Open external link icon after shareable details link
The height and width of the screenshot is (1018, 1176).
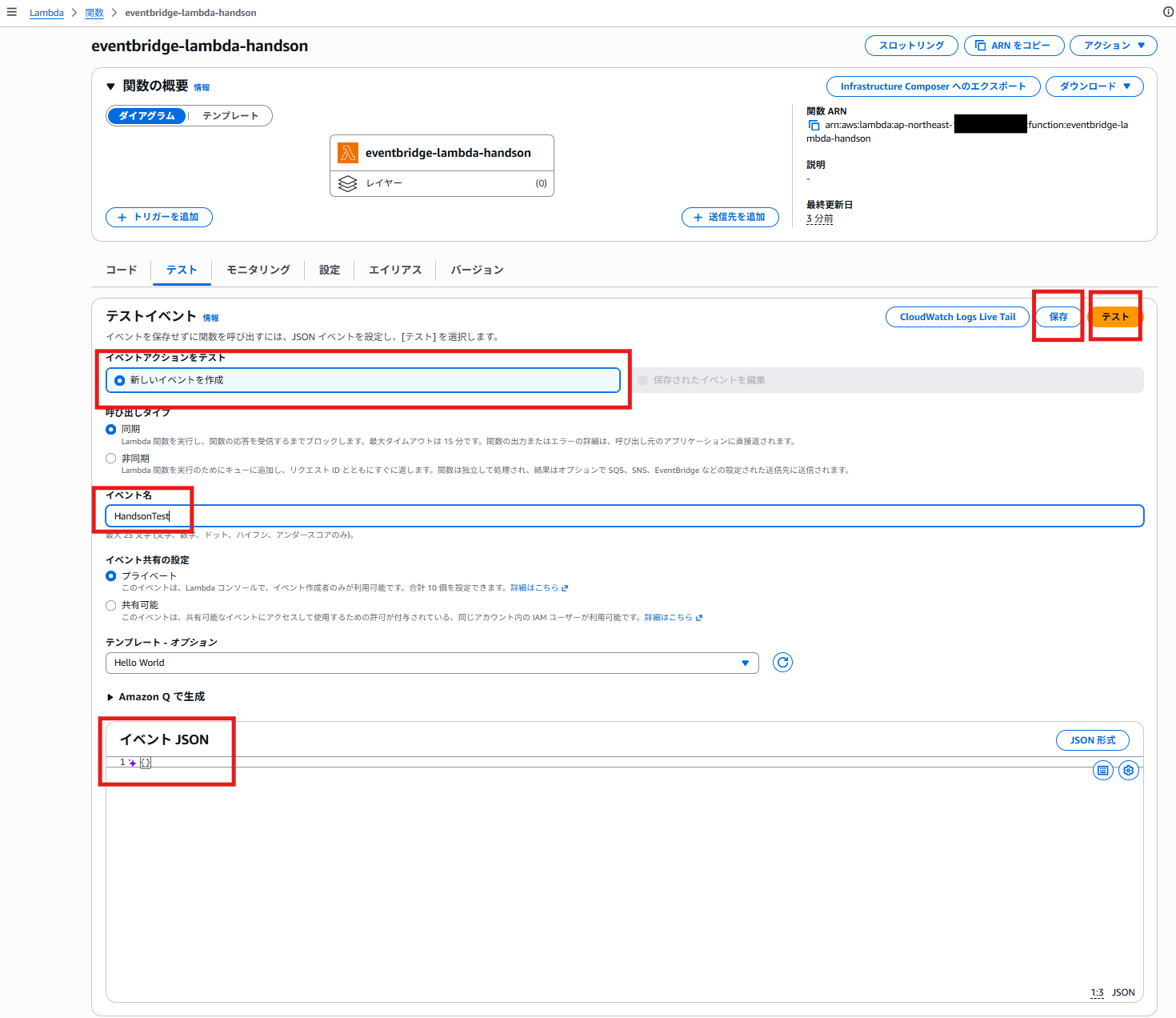click(x=699, y=618)
